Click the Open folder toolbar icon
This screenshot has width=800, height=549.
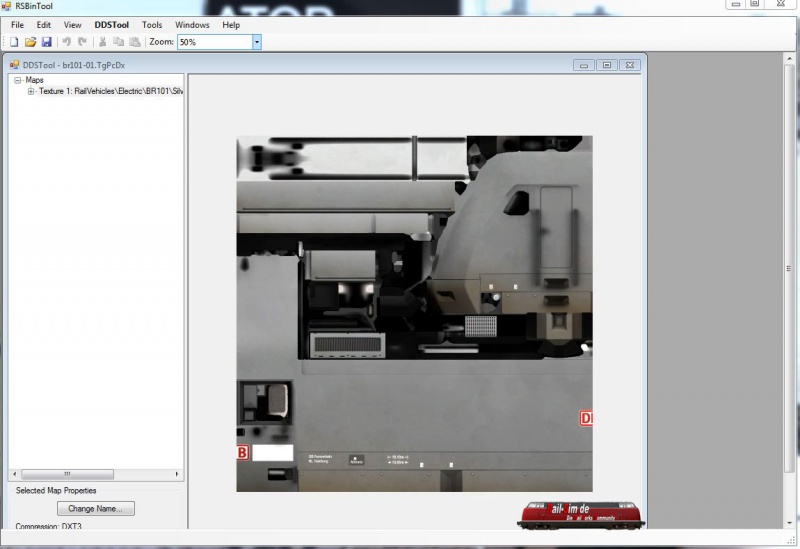pyautogui.click(x=30, y=42)
